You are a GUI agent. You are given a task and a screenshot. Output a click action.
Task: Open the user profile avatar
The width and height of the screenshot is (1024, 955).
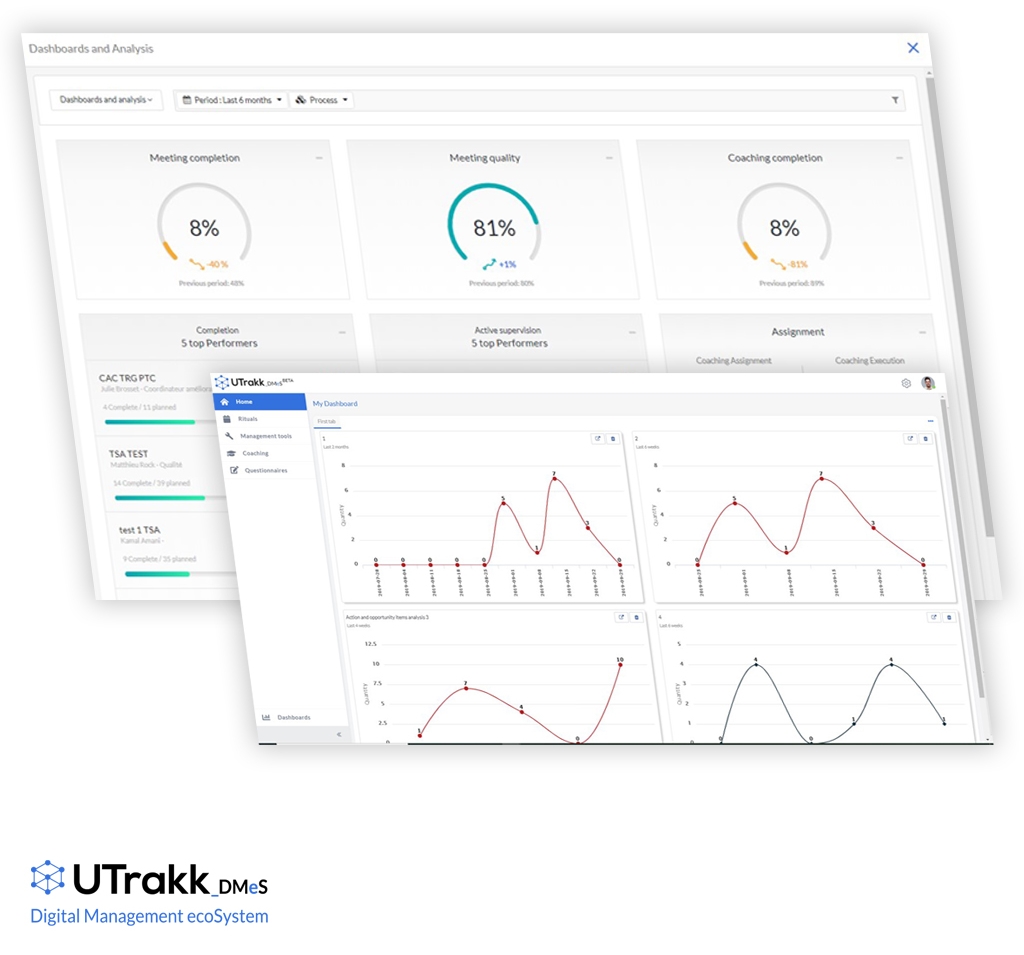pos(929,383)
